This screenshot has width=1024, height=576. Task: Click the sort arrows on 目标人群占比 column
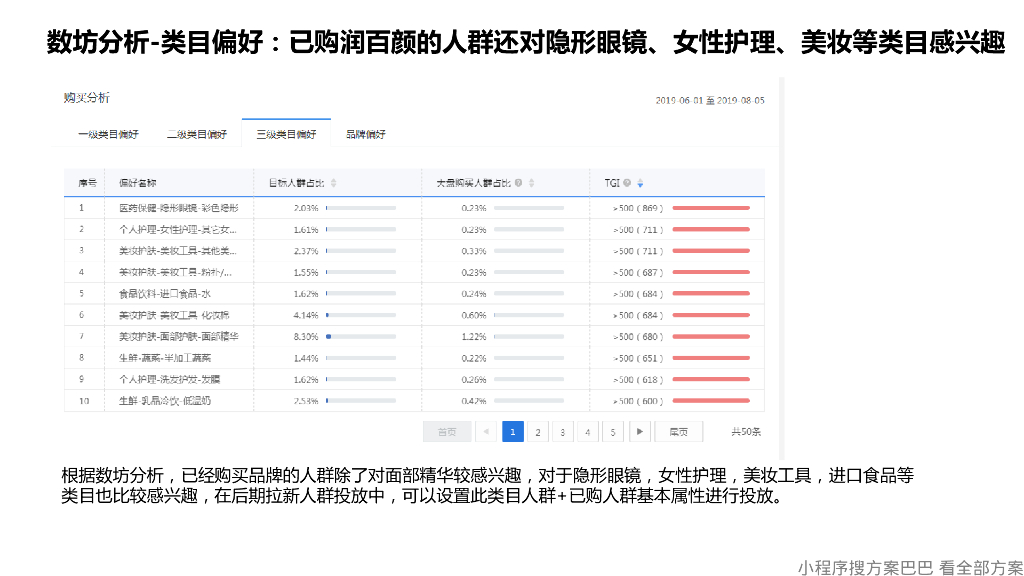click(334, 183)
